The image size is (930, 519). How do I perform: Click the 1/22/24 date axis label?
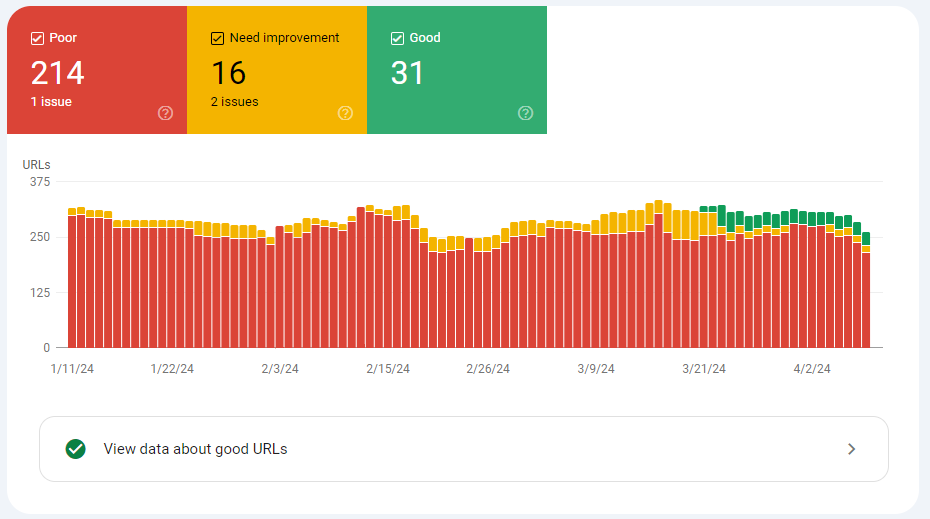coord(172,368)
